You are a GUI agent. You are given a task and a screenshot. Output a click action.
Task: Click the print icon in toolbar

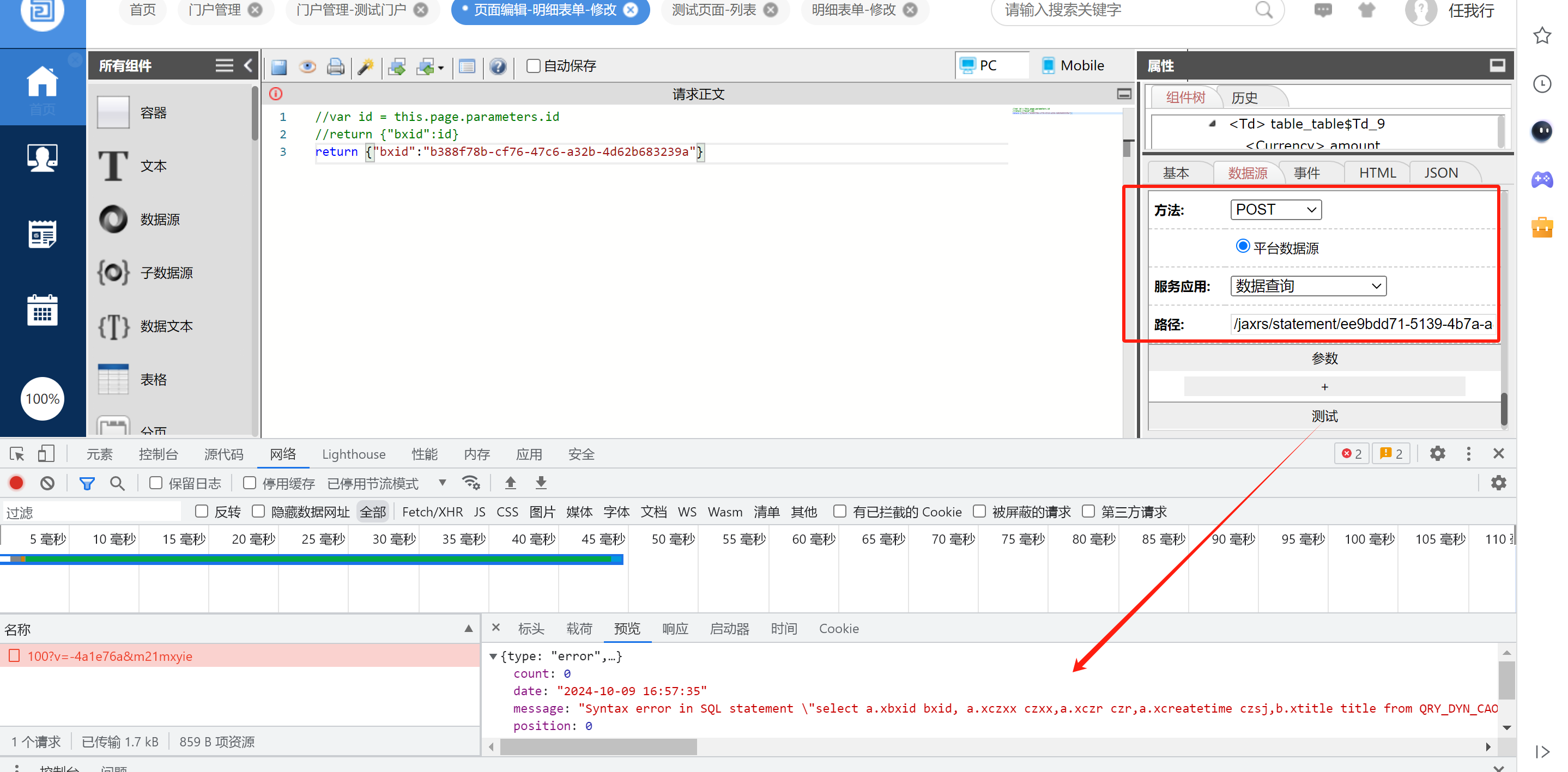[335, 66]
